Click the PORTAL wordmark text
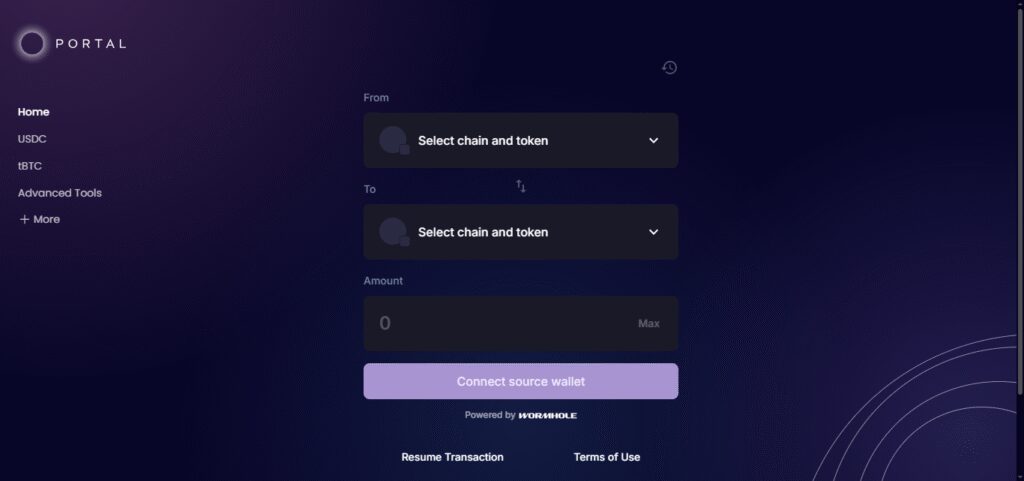The width and height of the screenshot is (1024, 481). tap(91, 44)
